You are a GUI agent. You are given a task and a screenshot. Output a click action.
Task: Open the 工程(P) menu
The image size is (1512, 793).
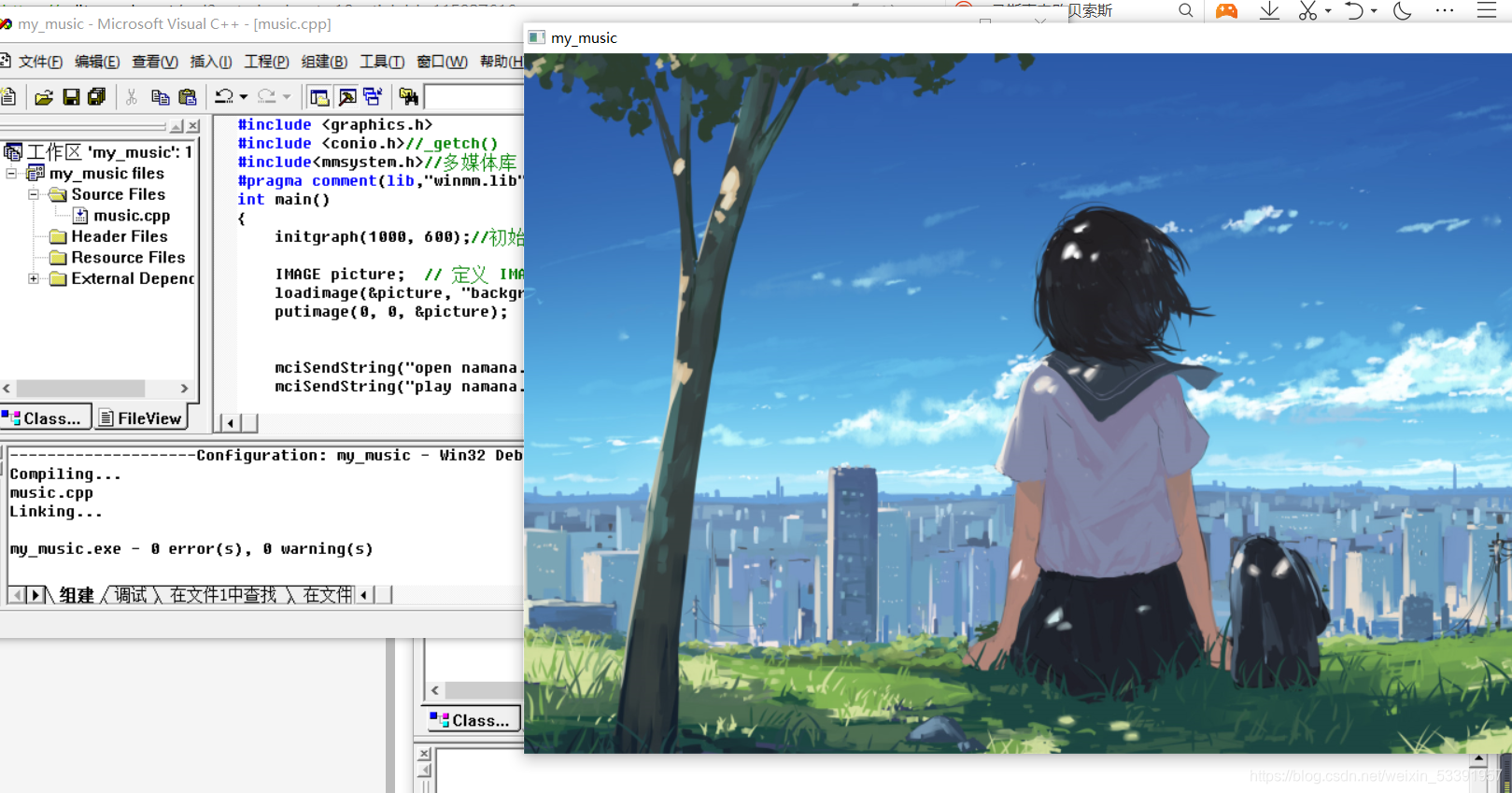pos(266,62)
